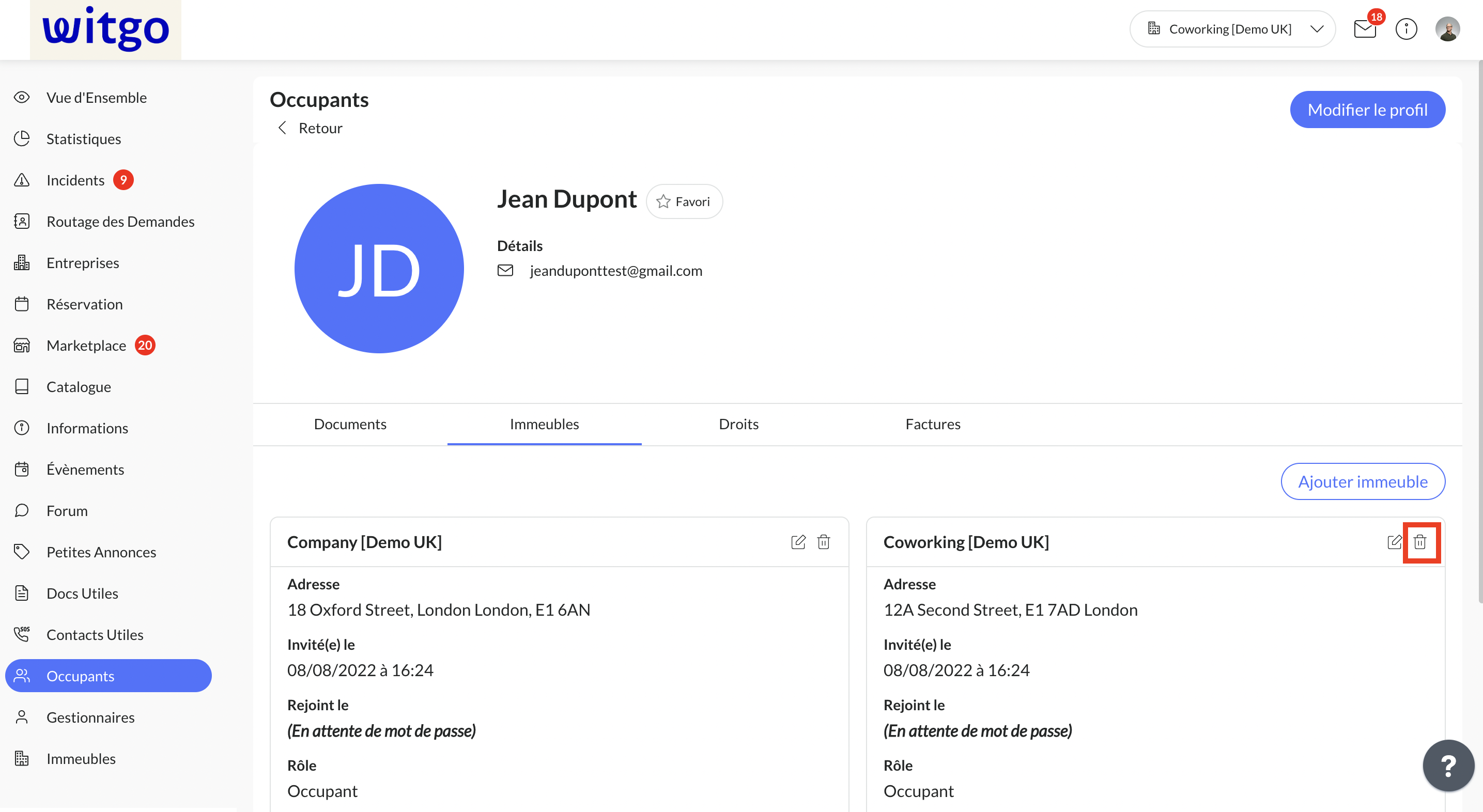
Task: Delete the Coworking [Demo UK] building card
Action: (1420, 541)
